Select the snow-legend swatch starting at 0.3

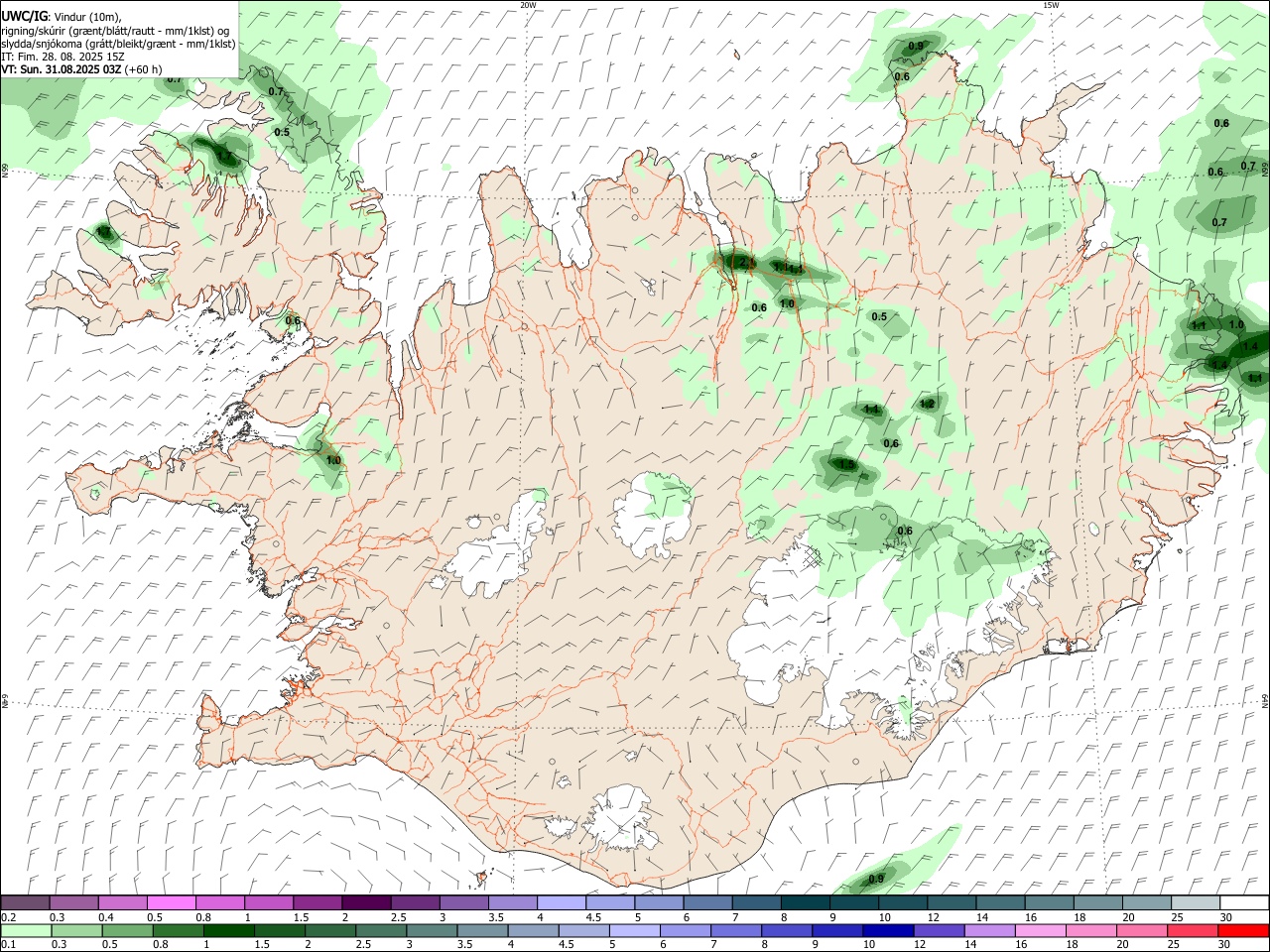73,903
